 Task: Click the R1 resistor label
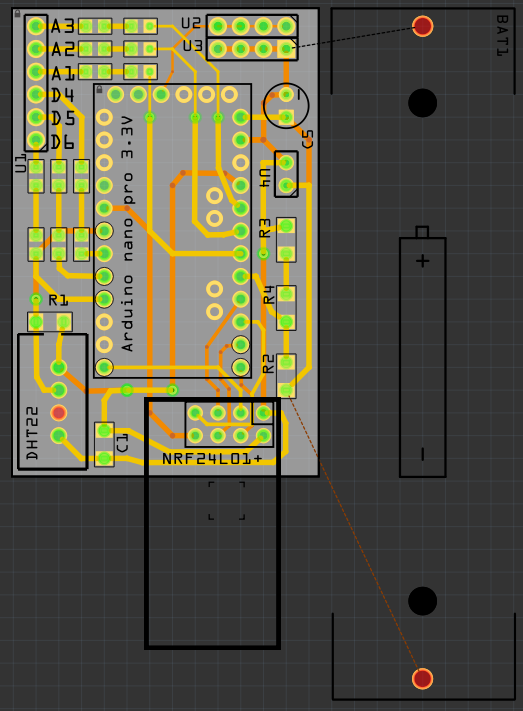tap(58, 300)
